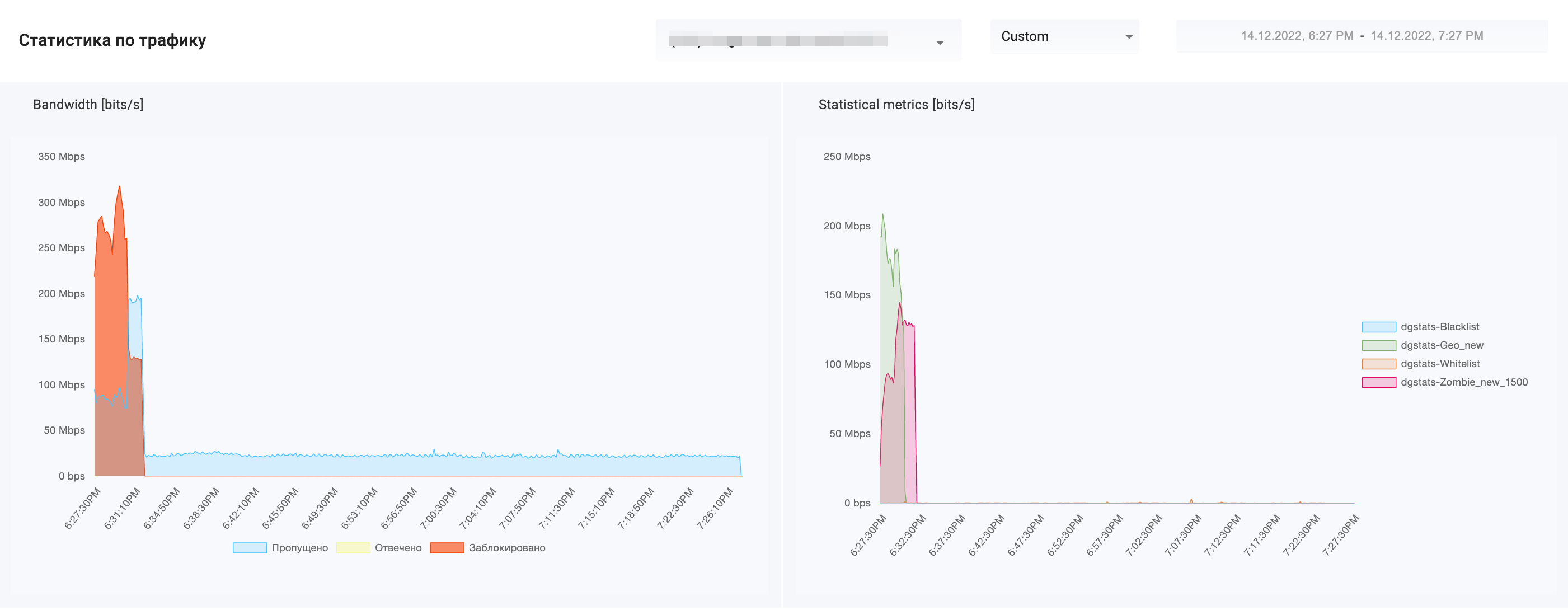Click the 7:07:30PM orange spike in metrics chart
Image resolution: width=1568 pixels, height=610 pixels.
pos(1191,500)
